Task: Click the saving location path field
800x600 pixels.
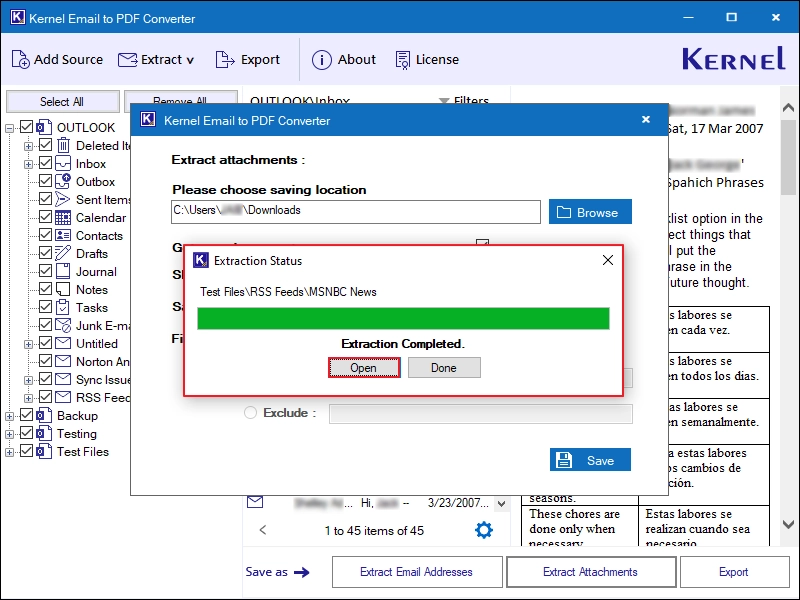Action: [356, 212]
